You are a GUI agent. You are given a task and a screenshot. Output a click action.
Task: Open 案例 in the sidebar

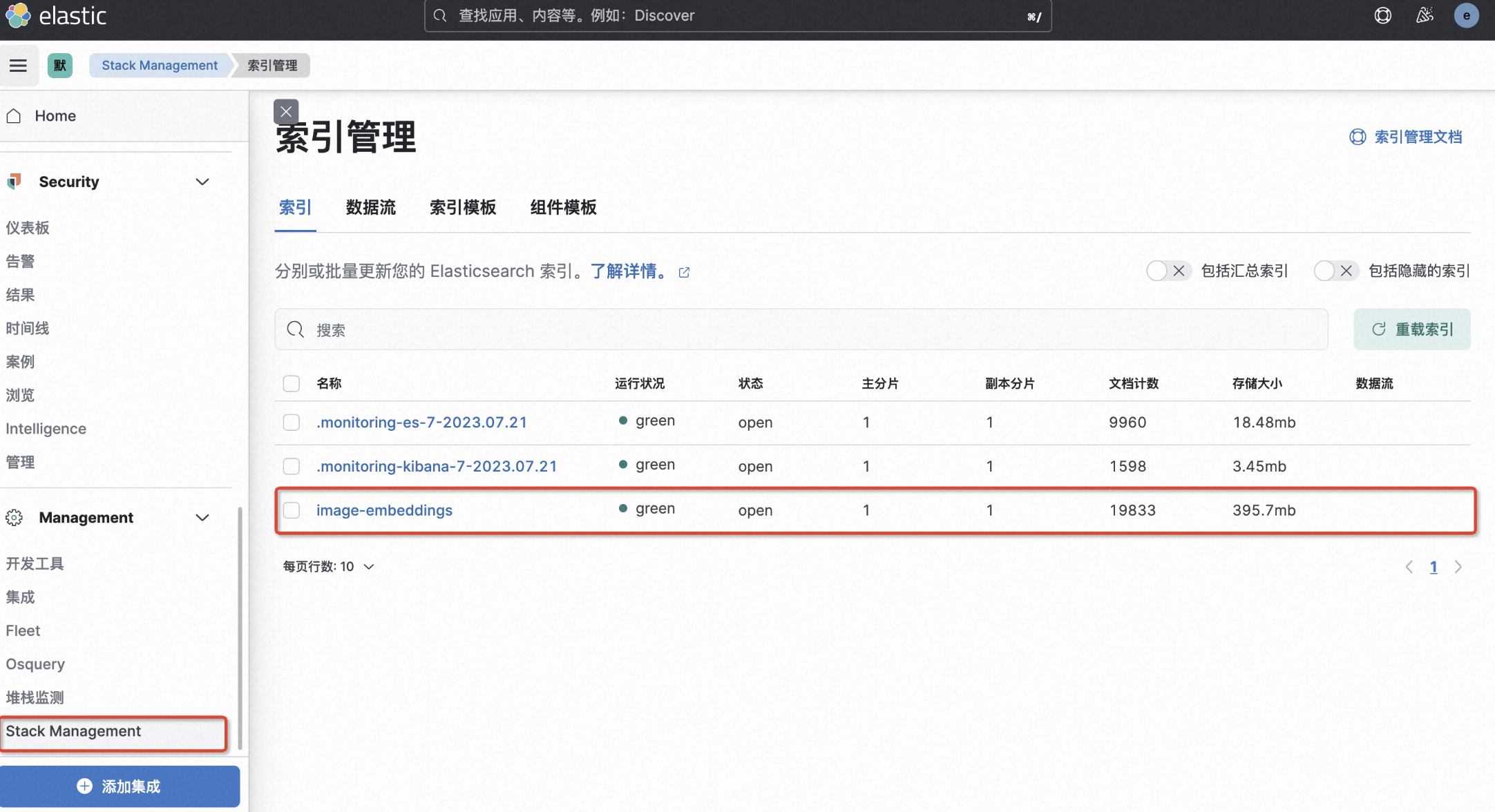[20, 362]
